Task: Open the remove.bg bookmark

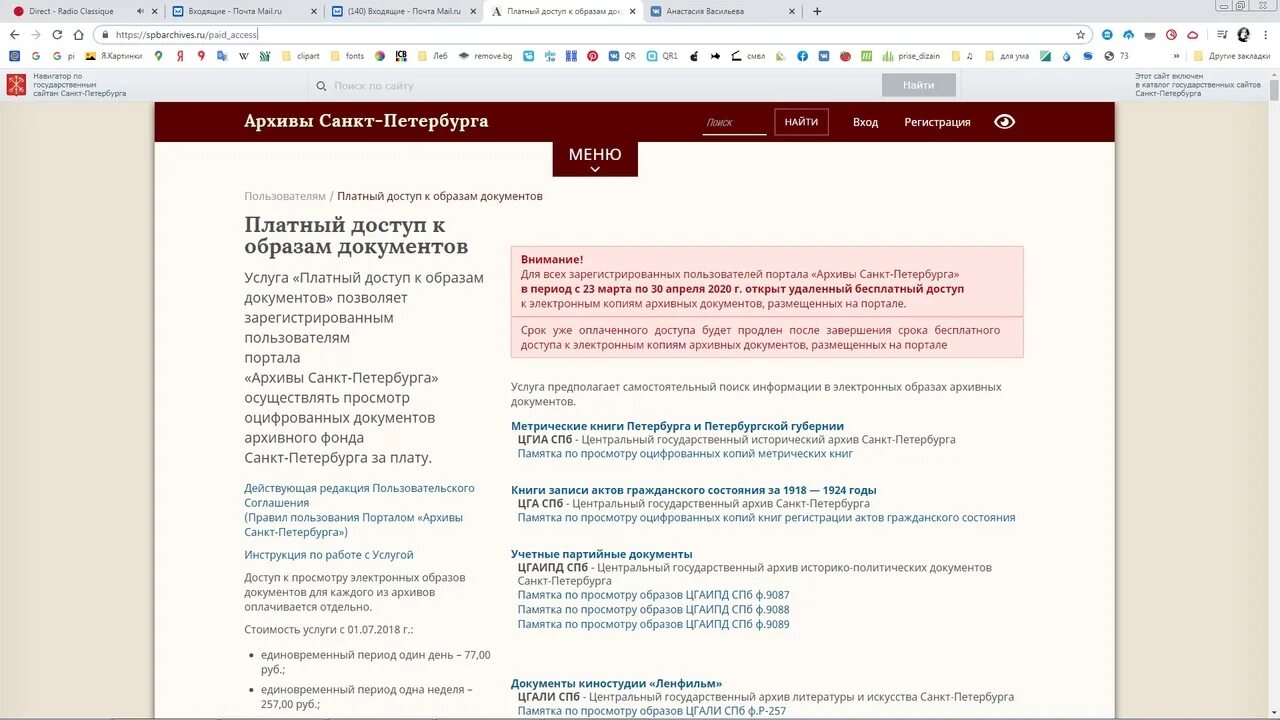Action: click(486, 56)
